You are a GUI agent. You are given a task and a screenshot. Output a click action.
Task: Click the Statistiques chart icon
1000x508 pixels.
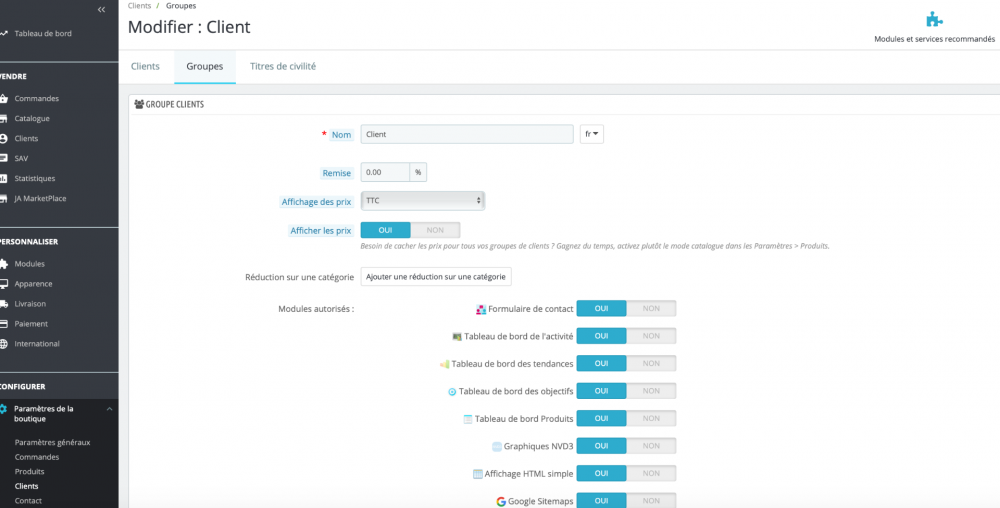tap(3, 178)
